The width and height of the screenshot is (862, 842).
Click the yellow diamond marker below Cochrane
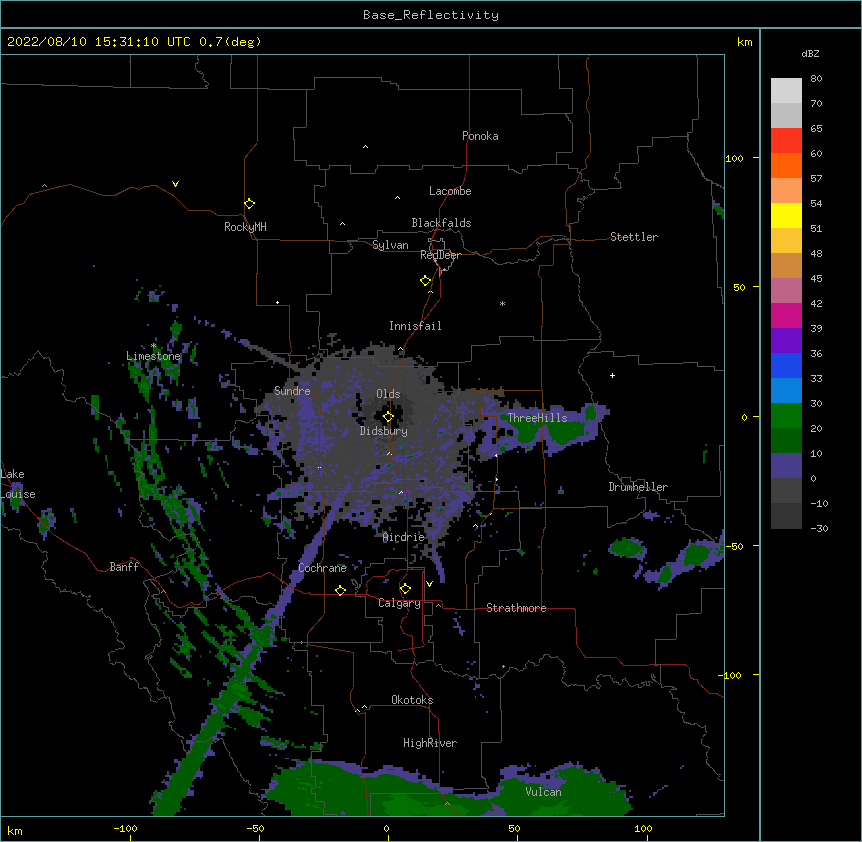[x=340, y=590]
